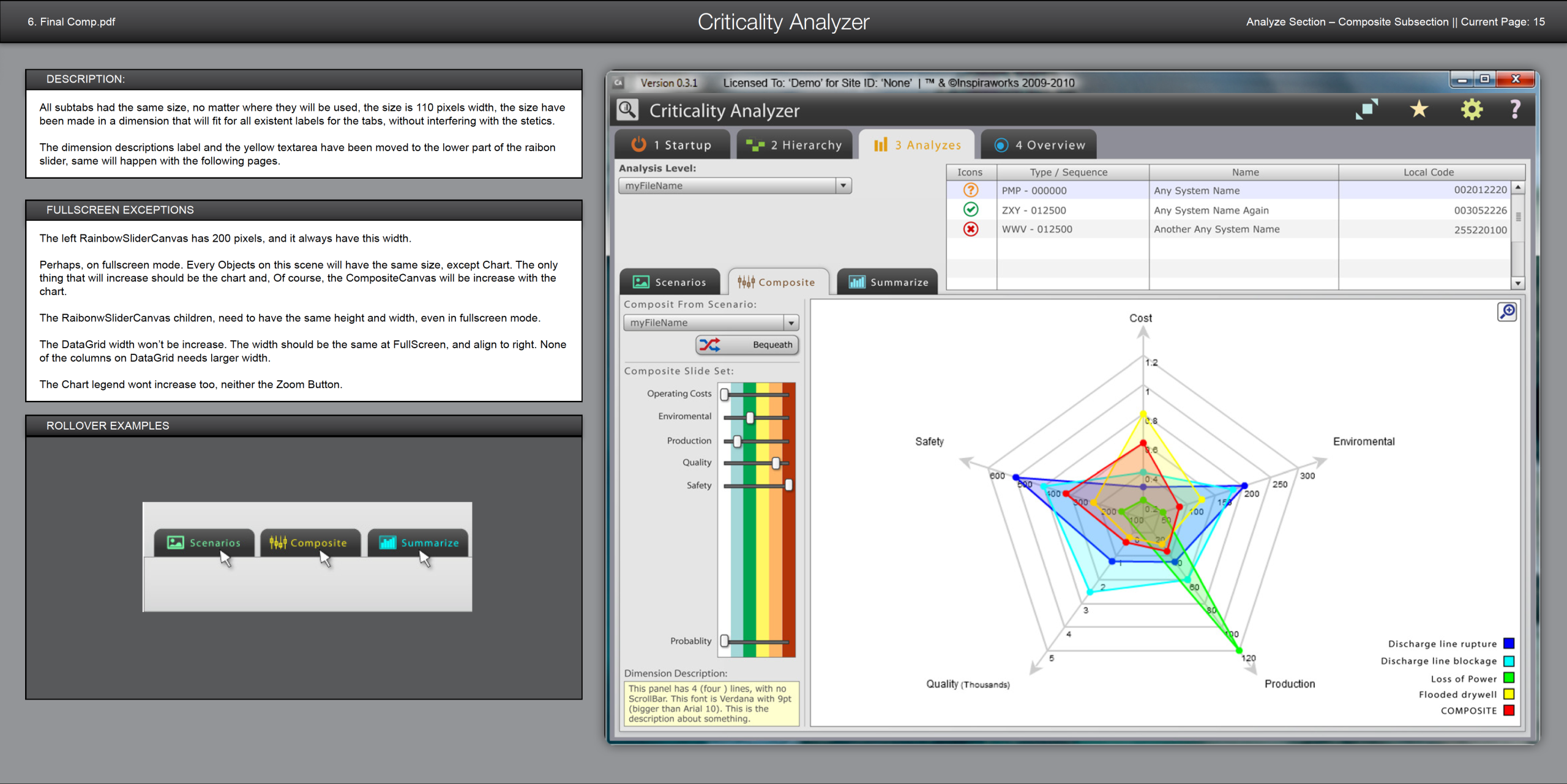Click the yellow Flooded drywell swatch

point(1509,694)
